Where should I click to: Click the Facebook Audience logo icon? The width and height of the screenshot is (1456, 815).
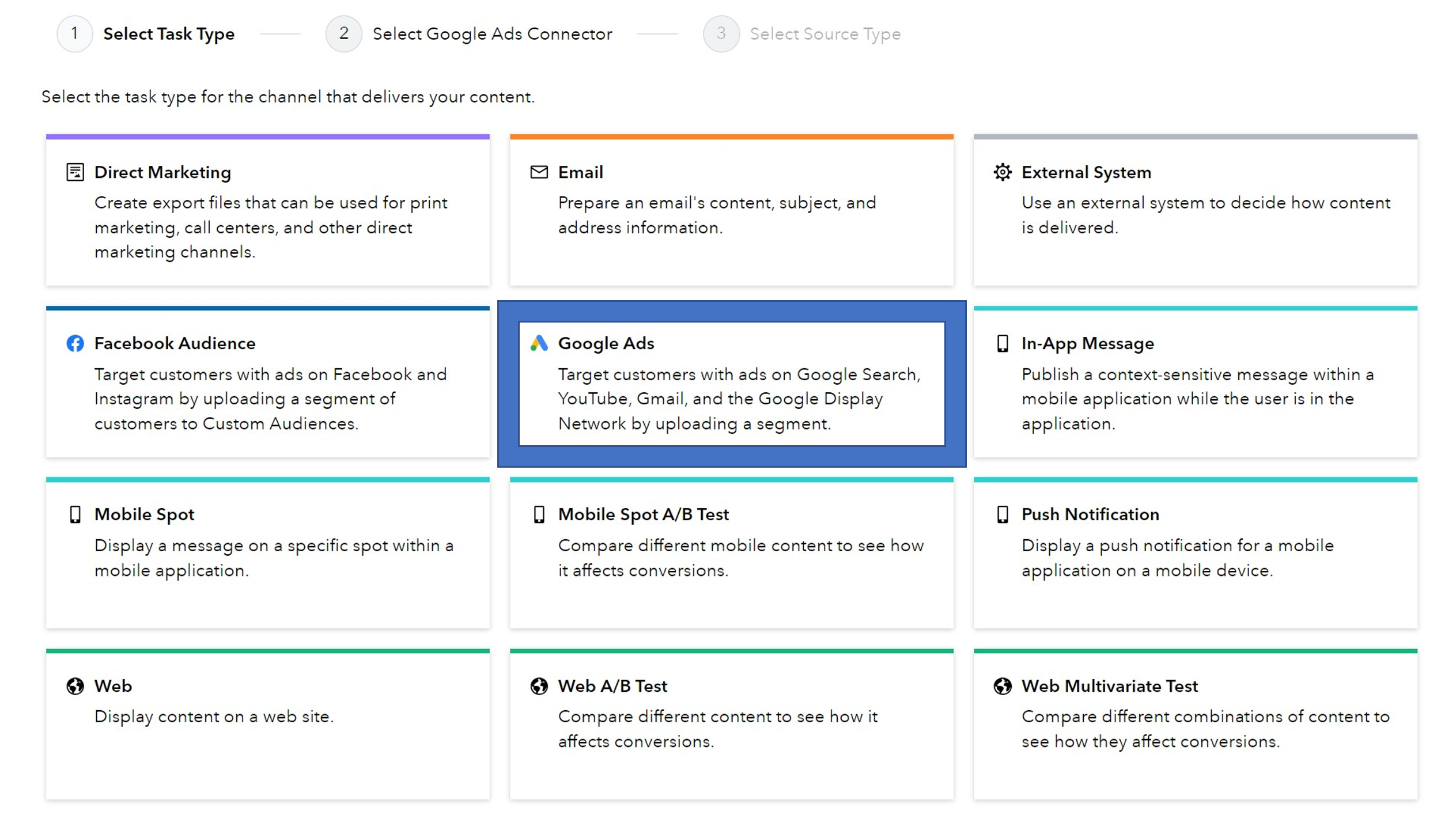tap(75, 343)
